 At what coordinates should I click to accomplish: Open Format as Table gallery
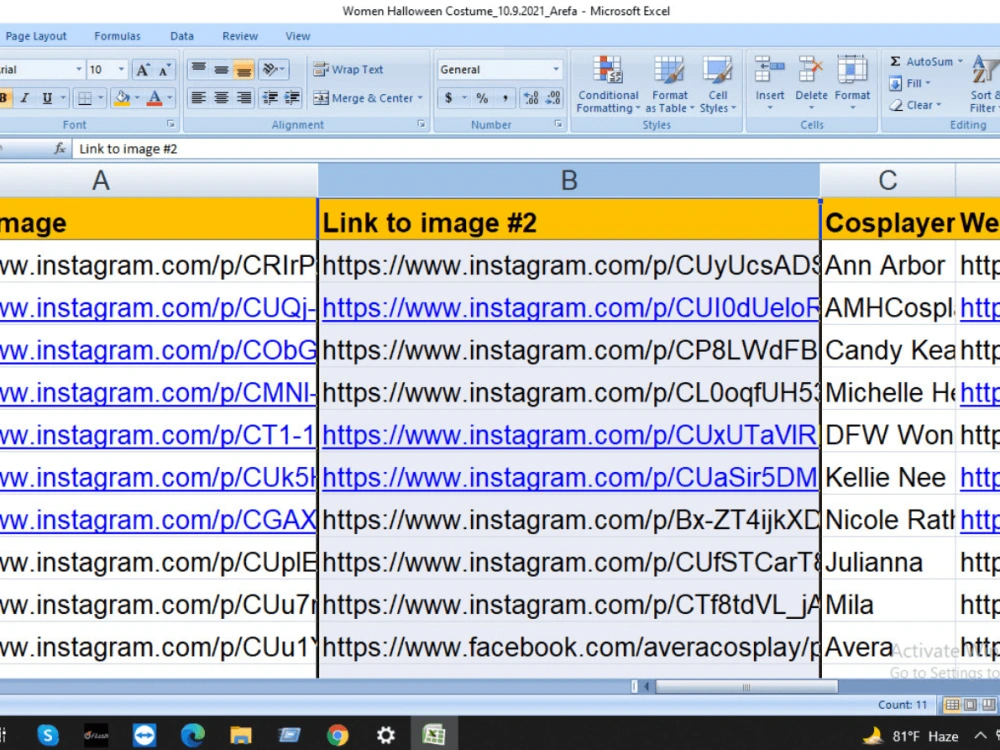tap(670, 85)
